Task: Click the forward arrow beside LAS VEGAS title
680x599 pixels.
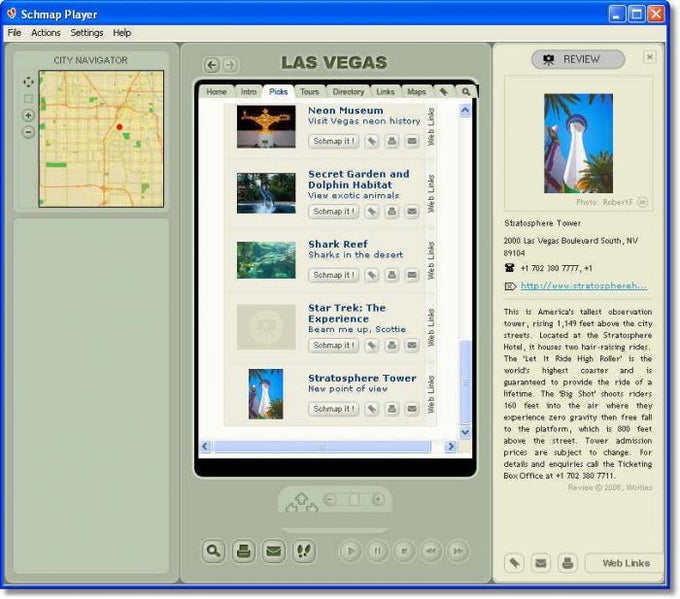Action: (230, 65)
